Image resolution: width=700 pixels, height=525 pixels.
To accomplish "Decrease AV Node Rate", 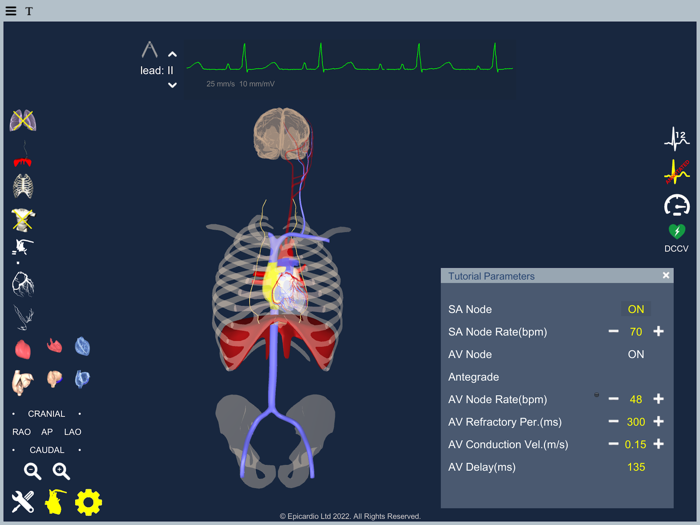I will pyautogui.click(x=613, y=399).
